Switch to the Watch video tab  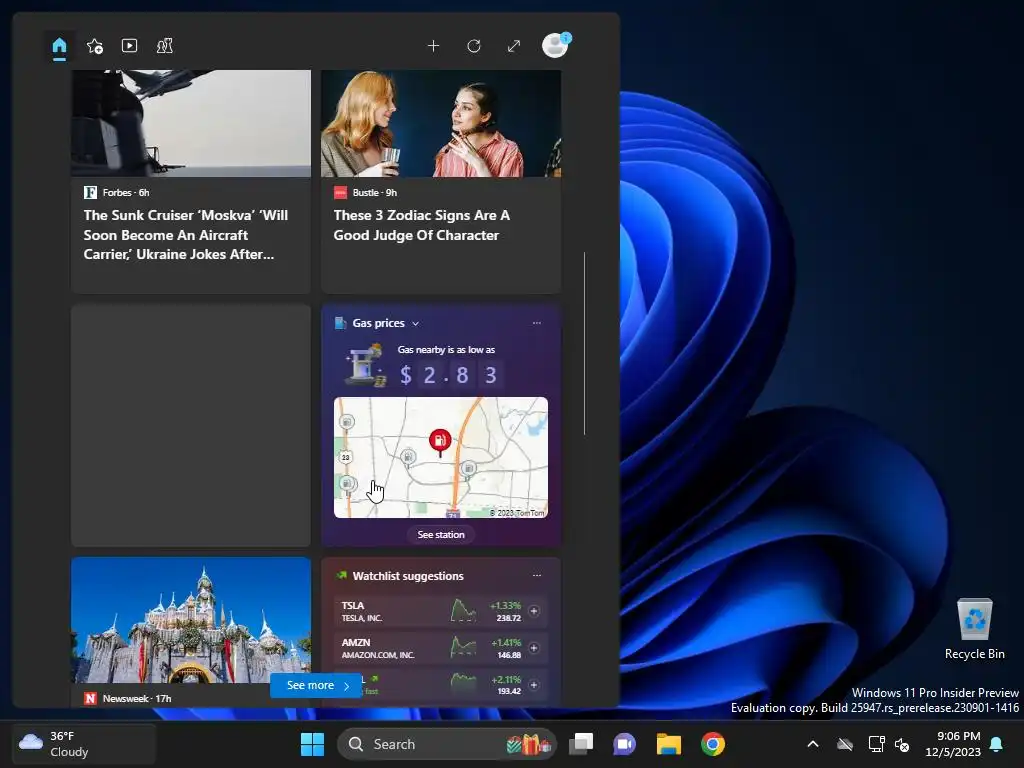129,46
